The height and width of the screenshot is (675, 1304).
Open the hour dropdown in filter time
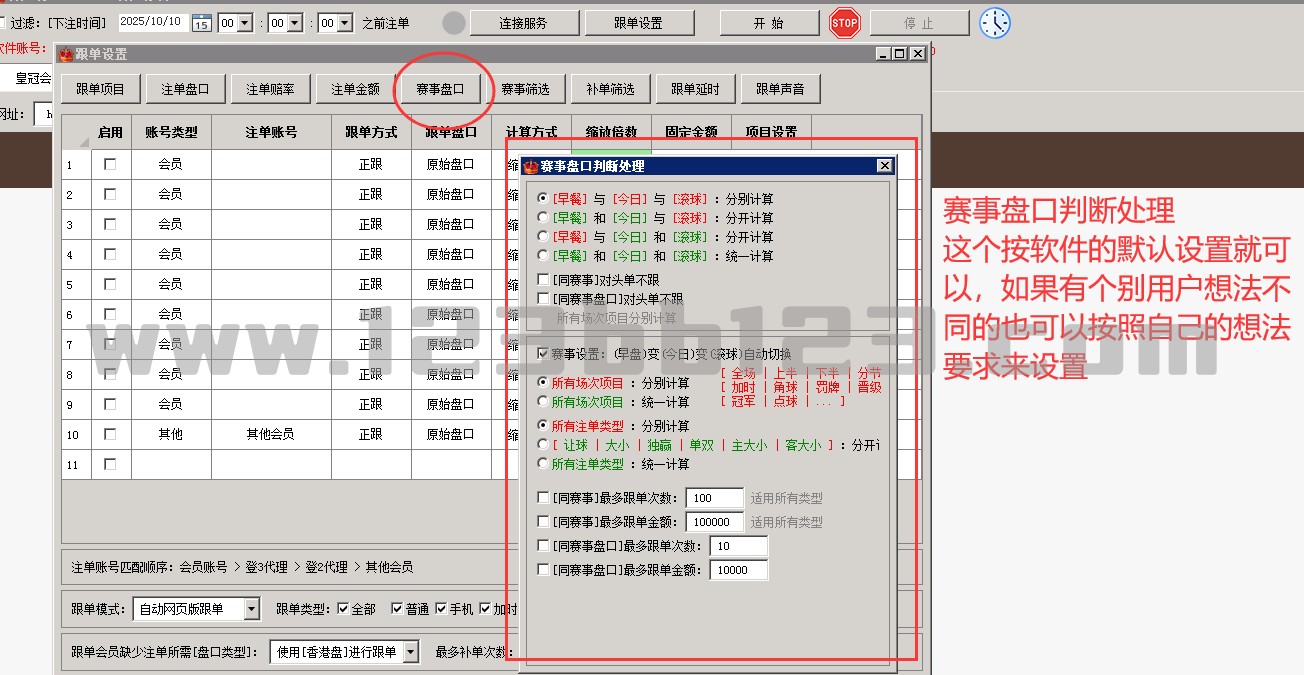245,23
